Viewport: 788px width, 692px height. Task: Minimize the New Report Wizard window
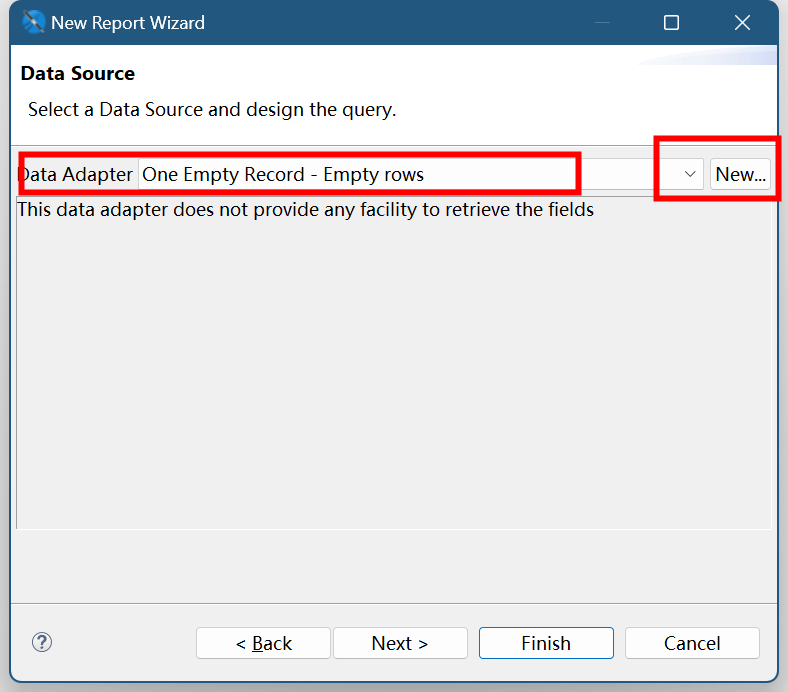(601, 22)
